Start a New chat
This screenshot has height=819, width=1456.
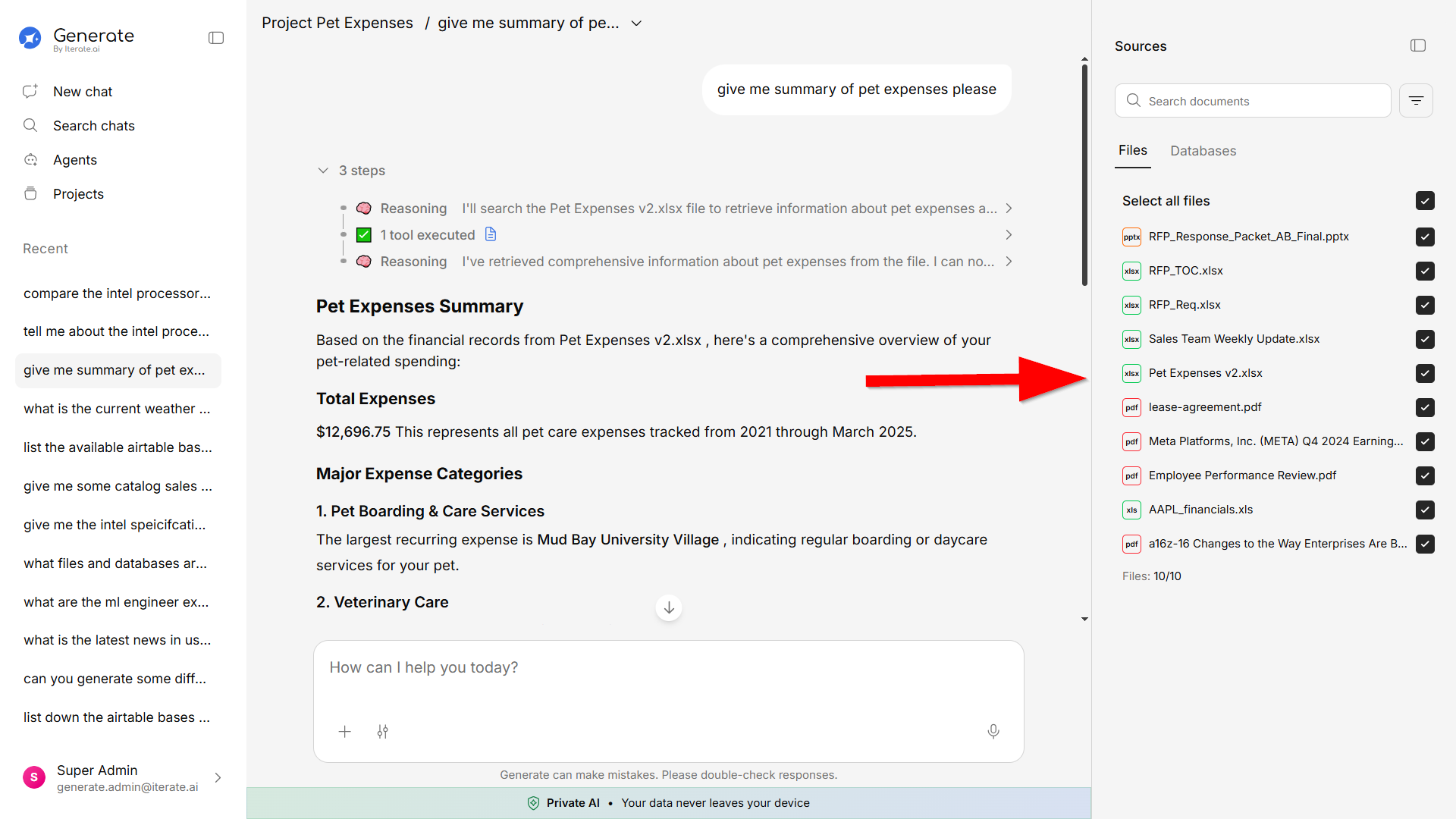[83, 92]
